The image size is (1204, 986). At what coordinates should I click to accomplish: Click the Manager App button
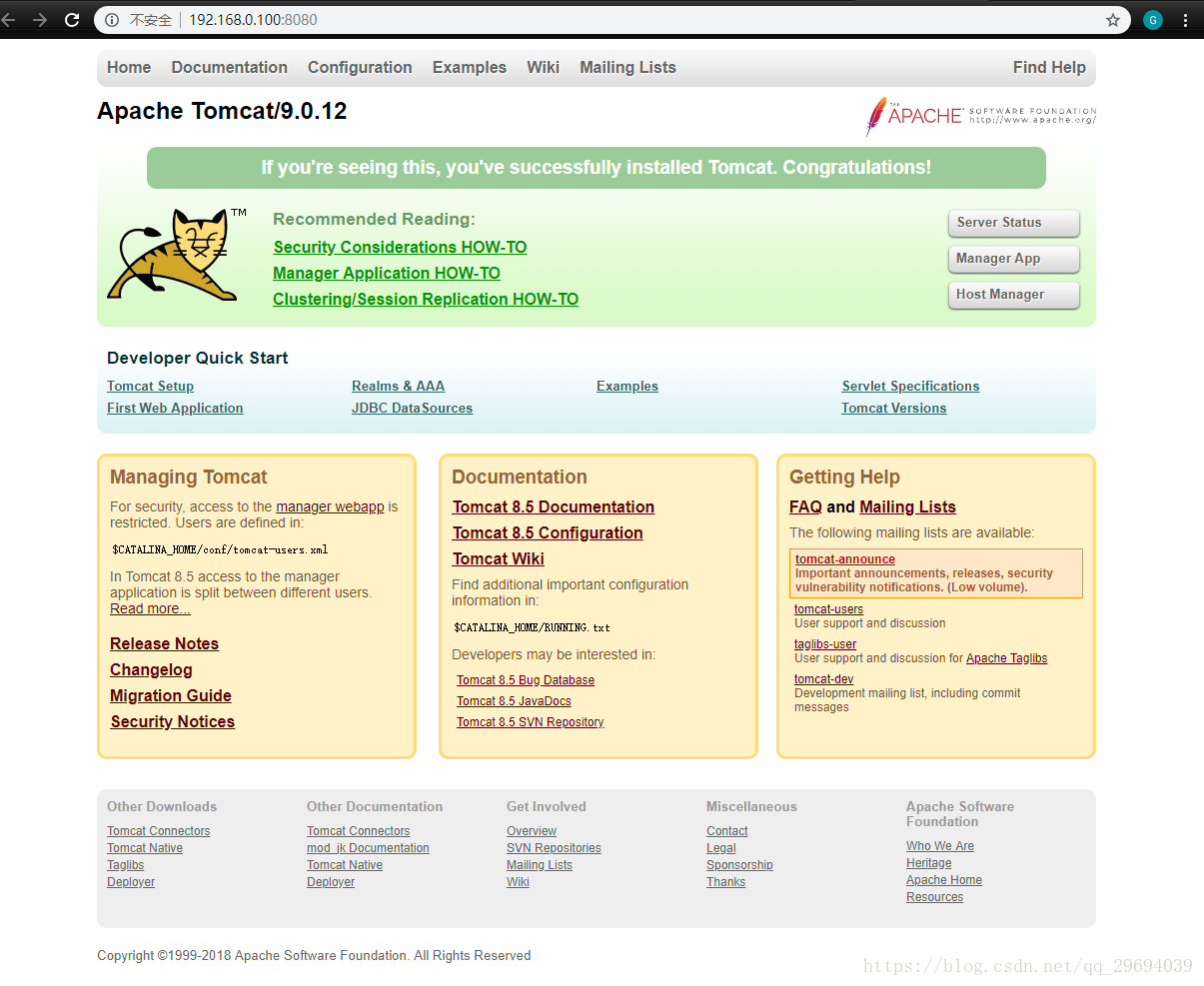click(x=1013, y=259)
